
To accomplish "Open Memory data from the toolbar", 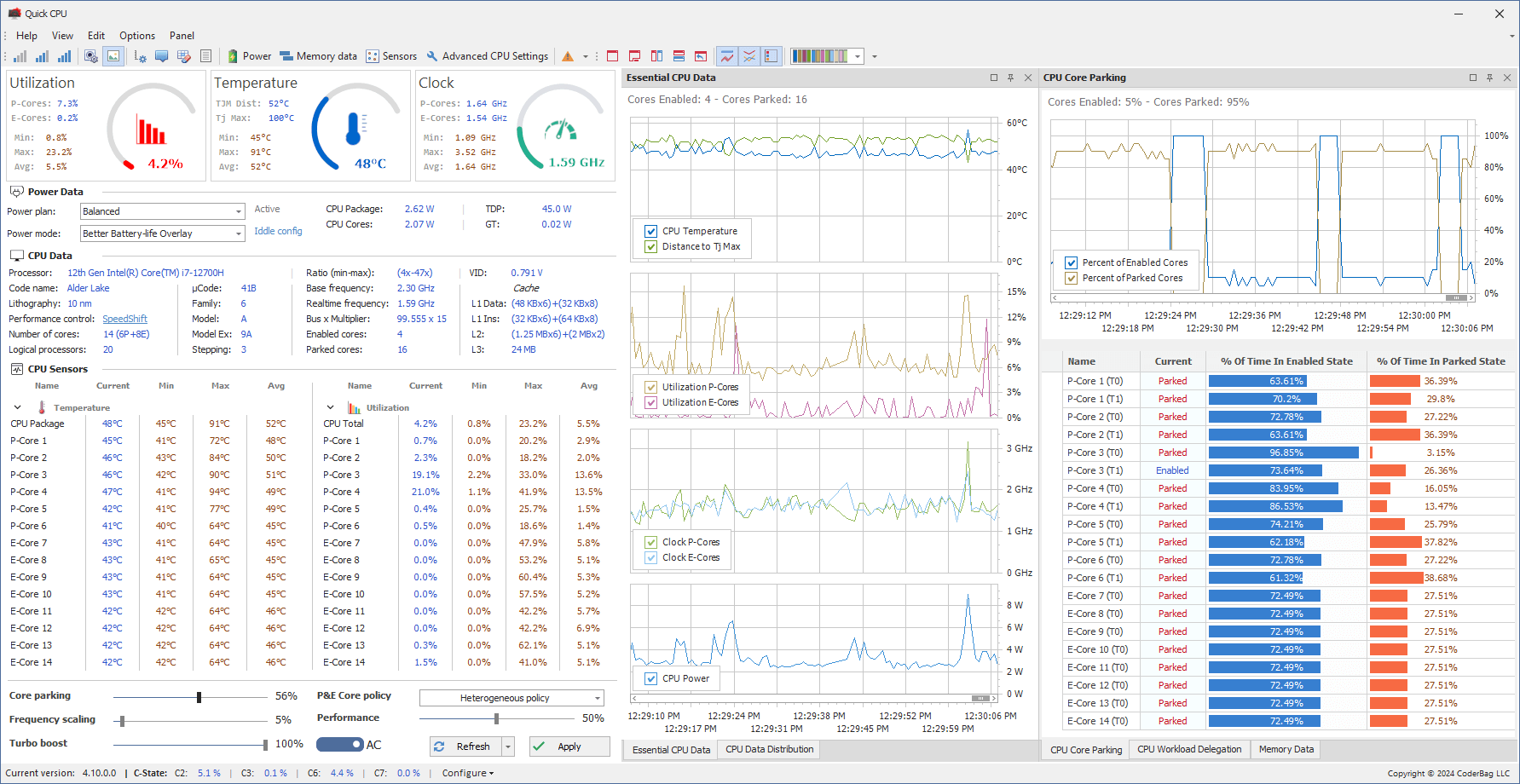I will pyautogui.click(x=318, y=56).
